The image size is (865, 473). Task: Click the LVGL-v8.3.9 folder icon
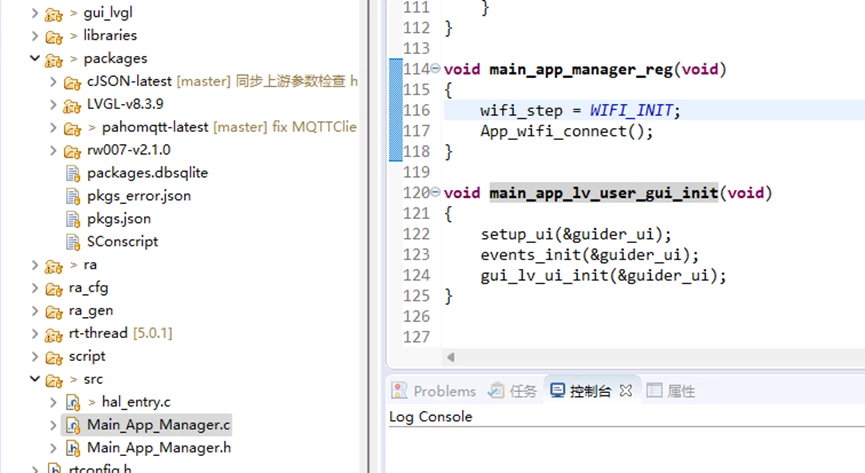point(72,105)
